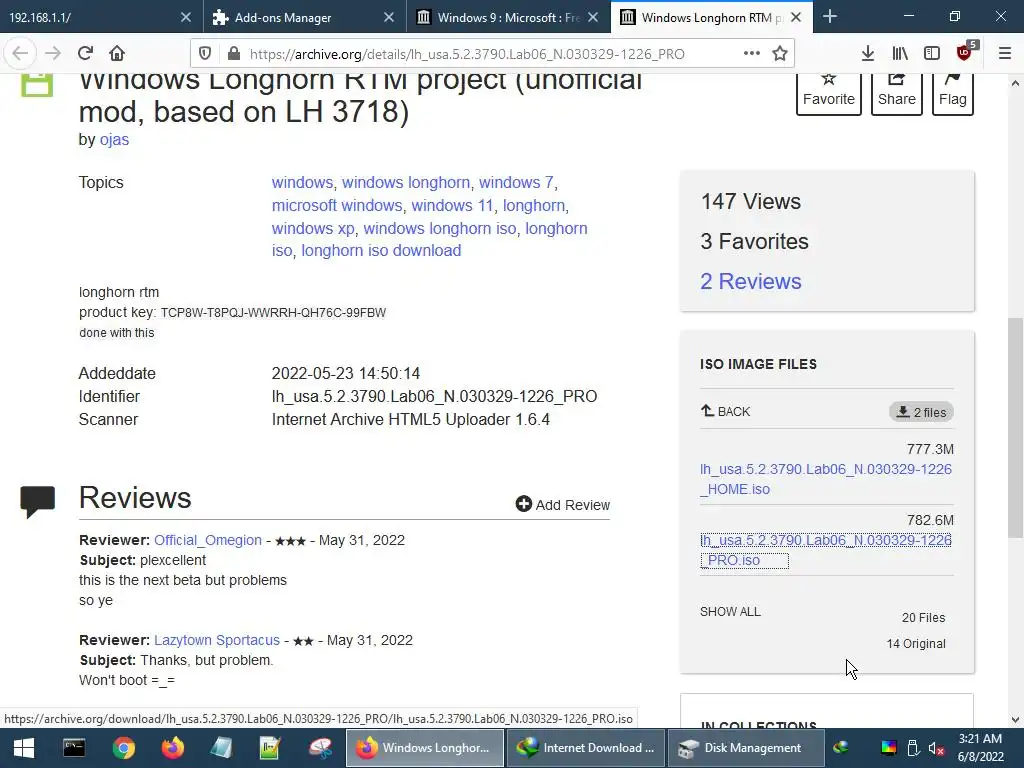Open the taskbar clock showing 3:21 AM

pos(980,748)
